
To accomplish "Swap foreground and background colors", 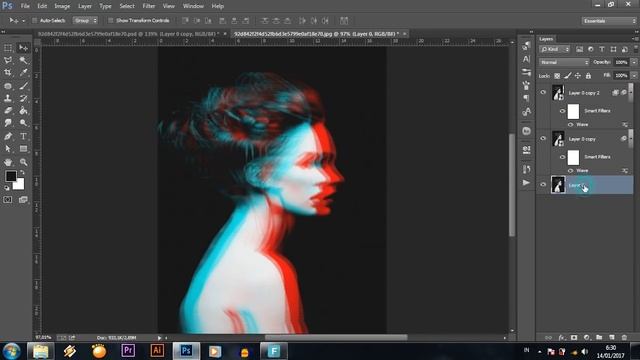I will (22, 173).
